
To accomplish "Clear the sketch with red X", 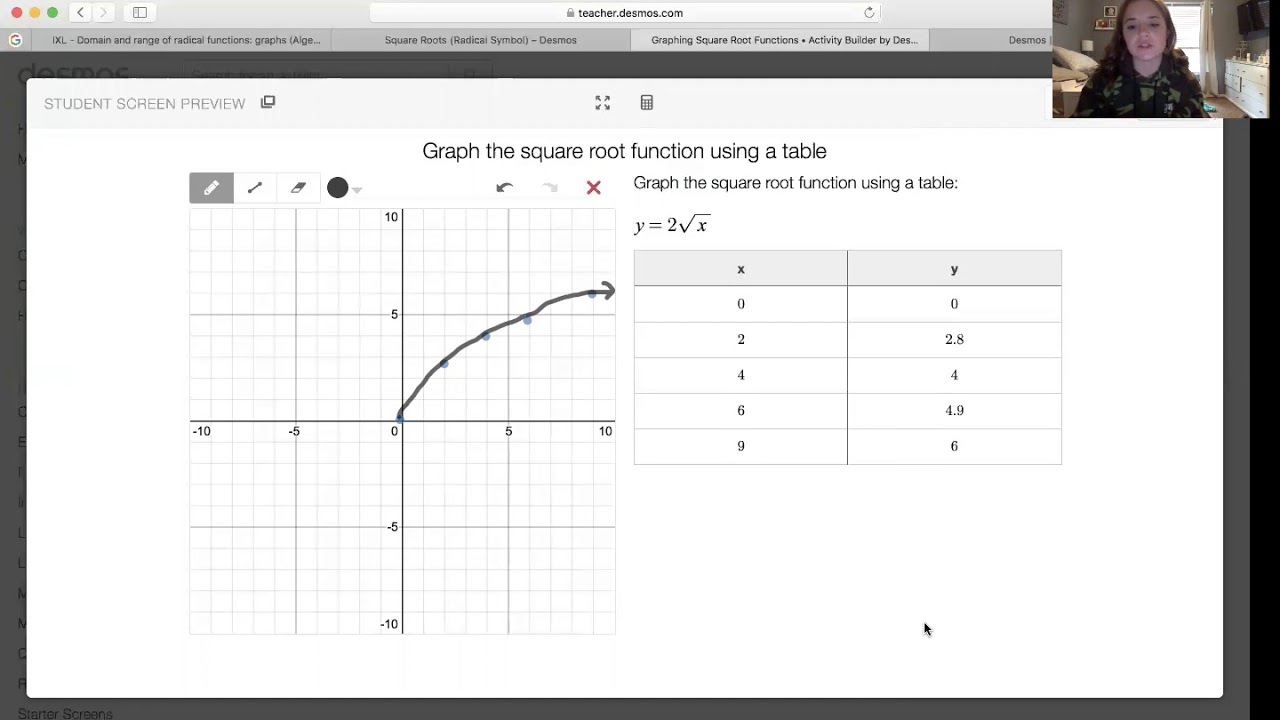I will click(594, 188).
